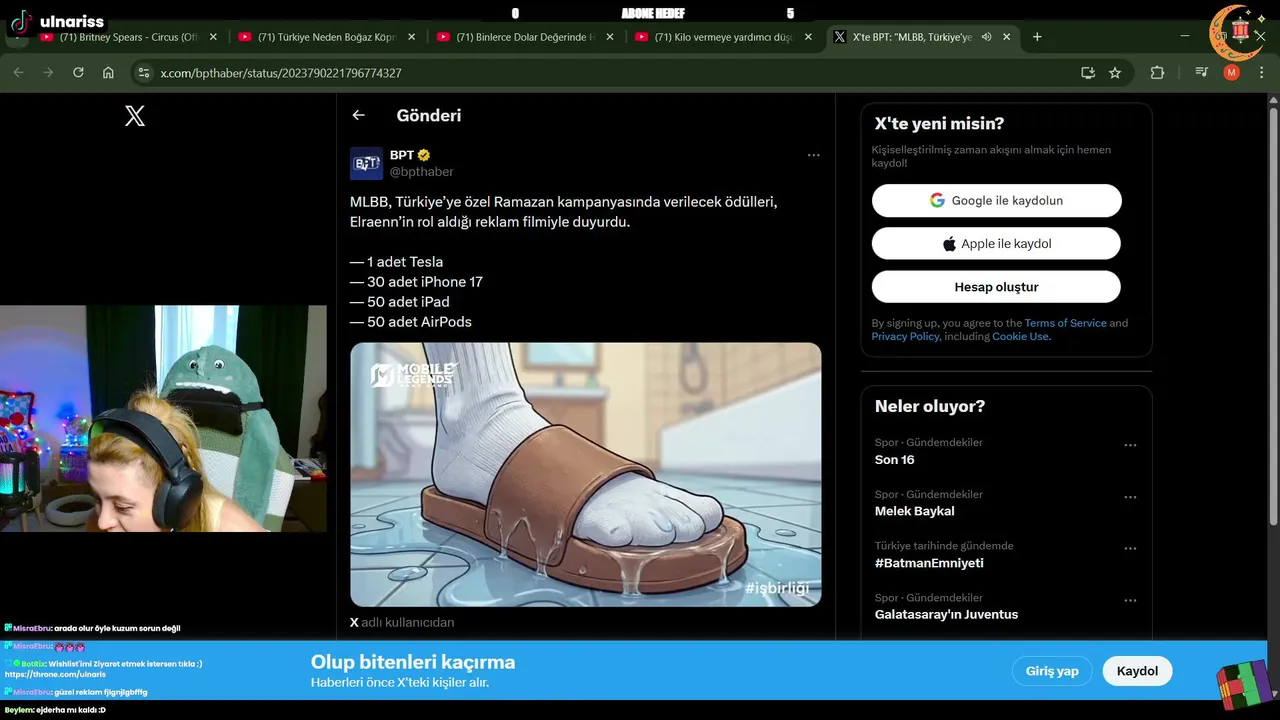Image resolution: width=1280 pixels, height=720 pixels.
Task: Click the streamer webcam overlay
Action: (163, 418)
